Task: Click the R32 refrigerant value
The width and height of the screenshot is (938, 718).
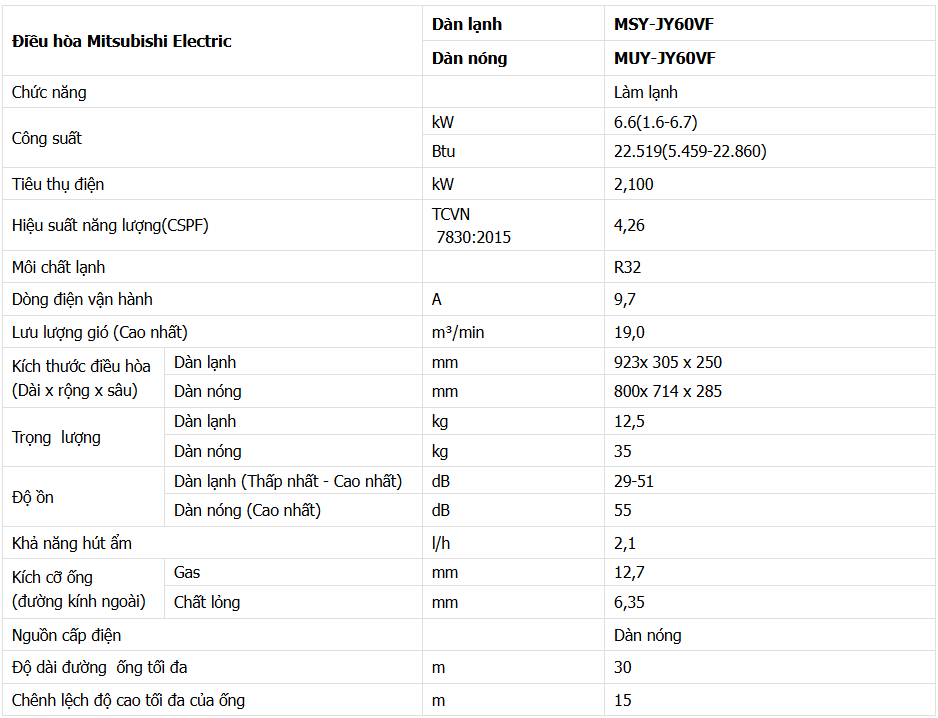Action: tap(628, 267)
